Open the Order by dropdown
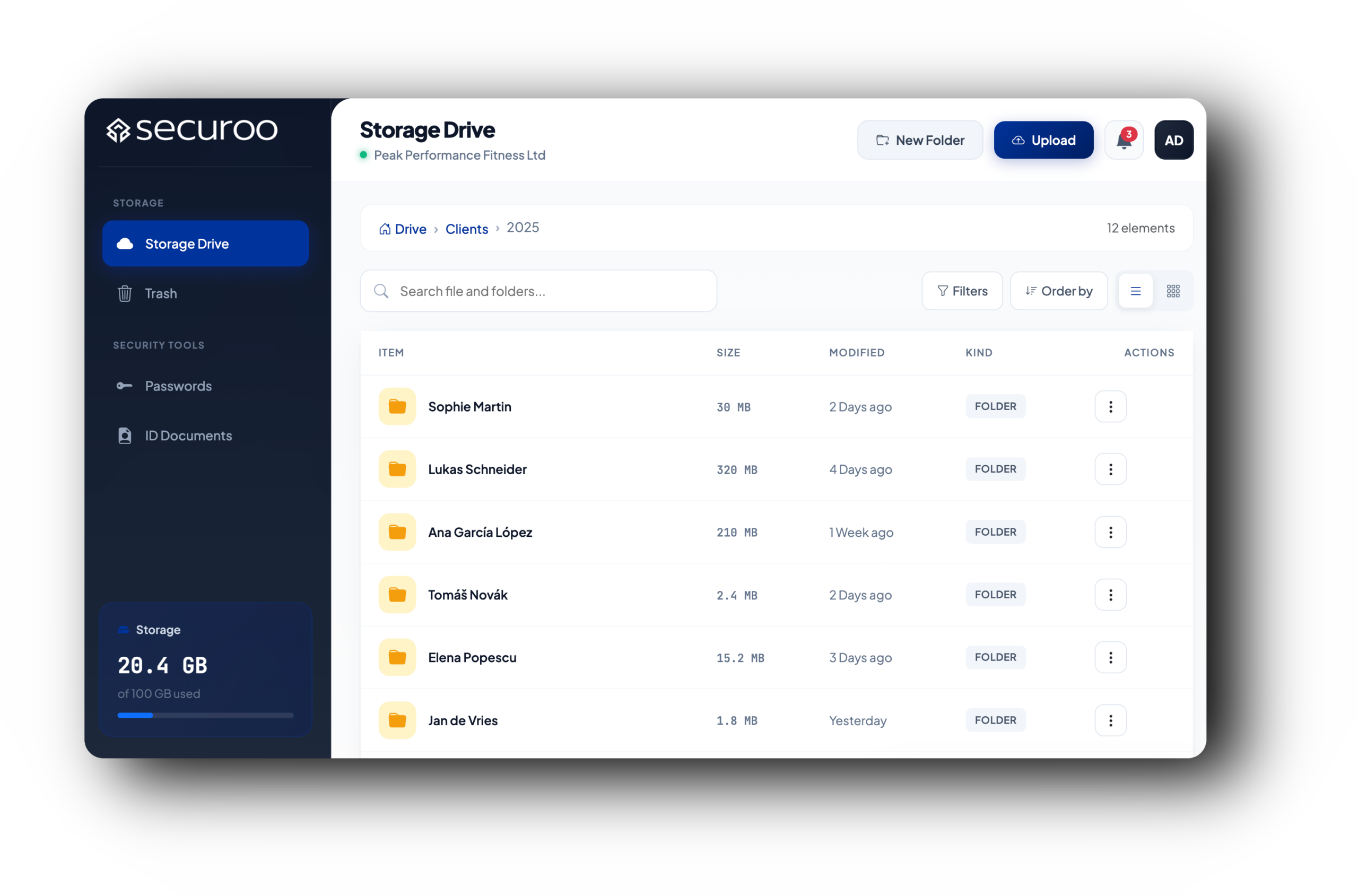Image resolution: width=1358 pixels, height=896 pixels. (1059, 291)
